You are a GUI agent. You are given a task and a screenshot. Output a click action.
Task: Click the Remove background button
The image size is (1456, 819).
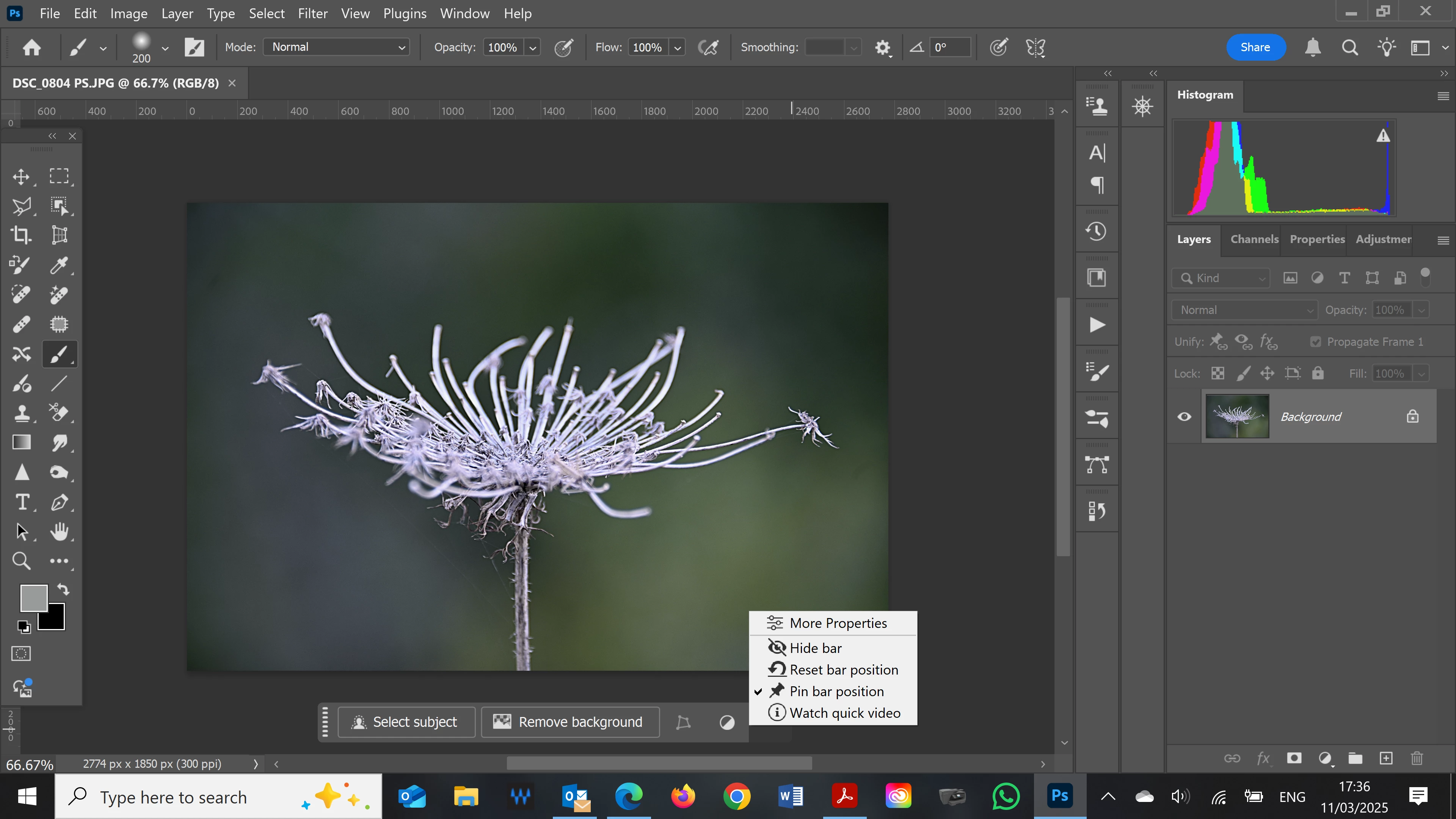tap(570, 722)
